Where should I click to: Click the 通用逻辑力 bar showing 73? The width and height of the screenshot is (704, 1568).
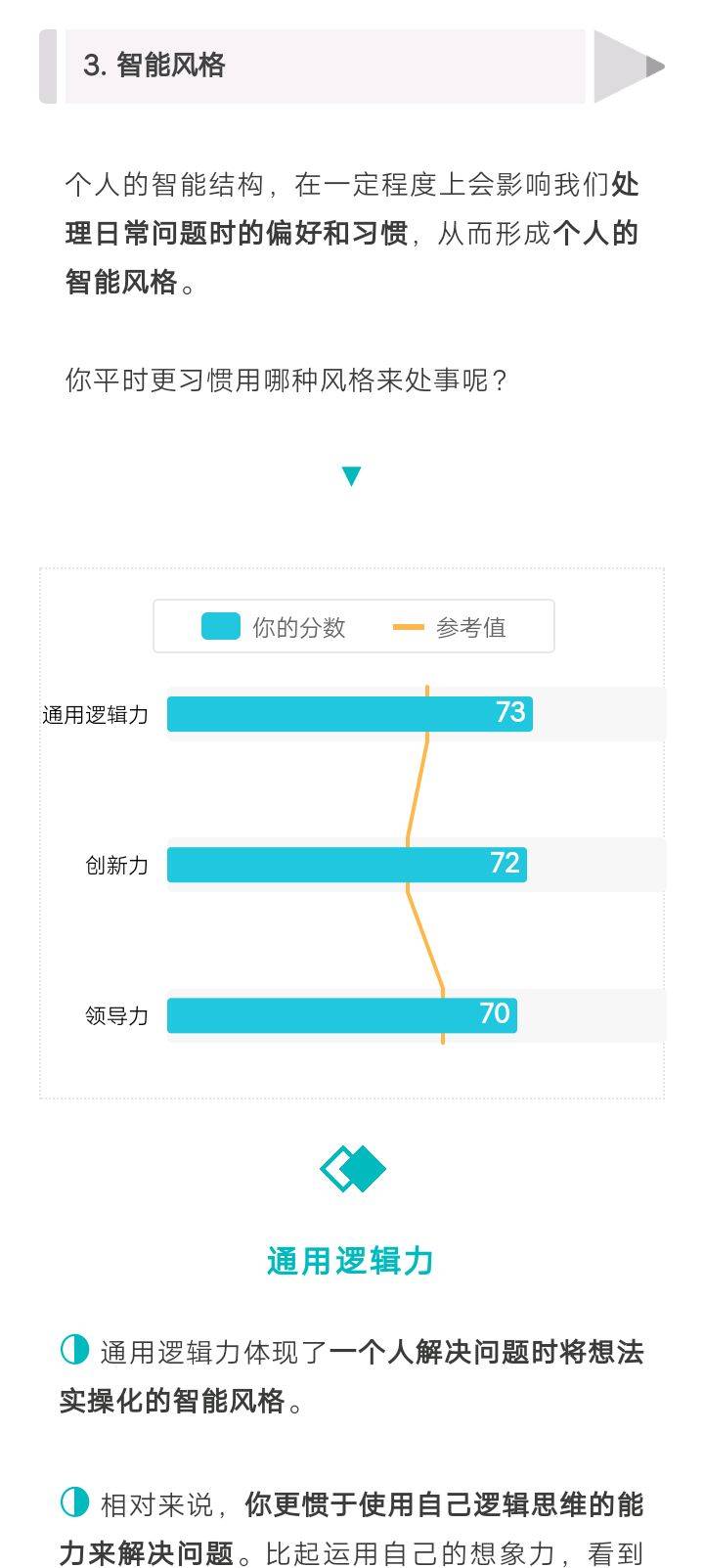pos(349,714)
